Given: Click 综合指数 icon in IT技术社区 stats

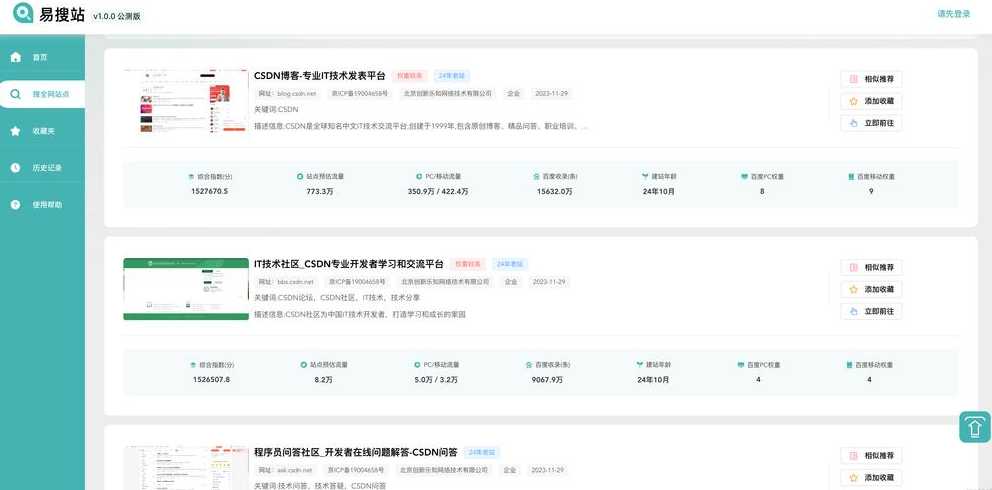Looking at the screenshot, I should [193, 365].
